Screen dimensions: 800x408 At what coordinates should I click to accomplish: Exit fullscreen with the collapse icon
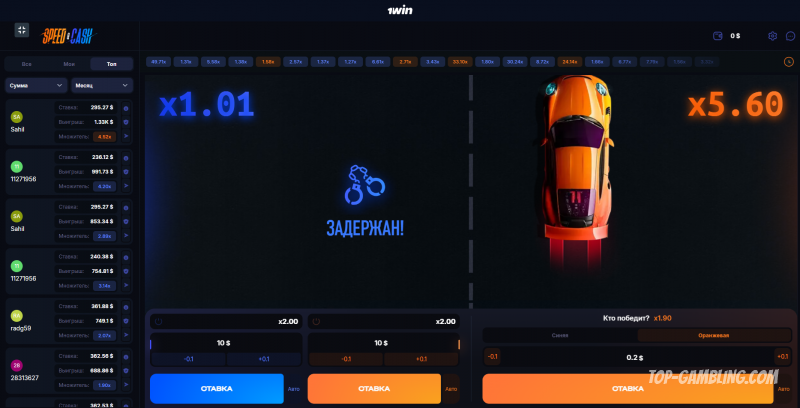click(22, 30)
